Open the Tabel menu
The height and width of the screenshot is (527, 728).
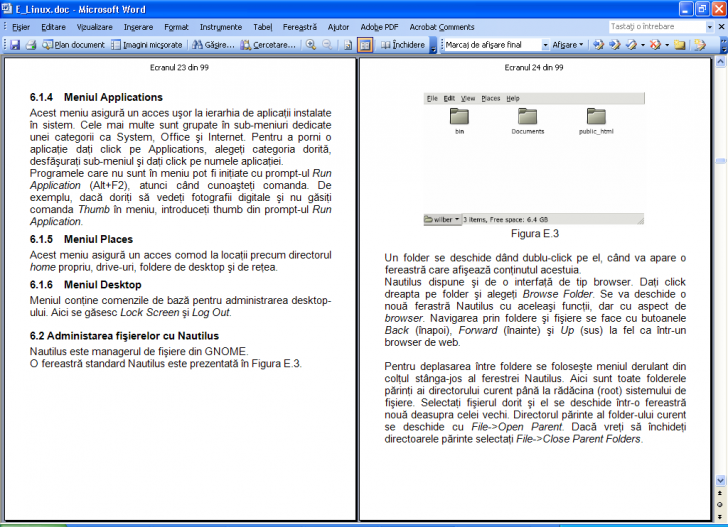tap(262, 27)
